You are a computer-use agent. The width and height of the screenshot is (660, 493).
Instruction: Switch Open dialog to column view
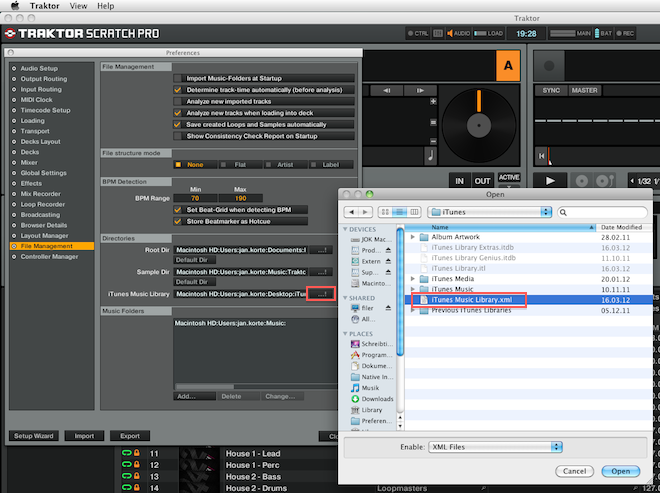[414, 212]
